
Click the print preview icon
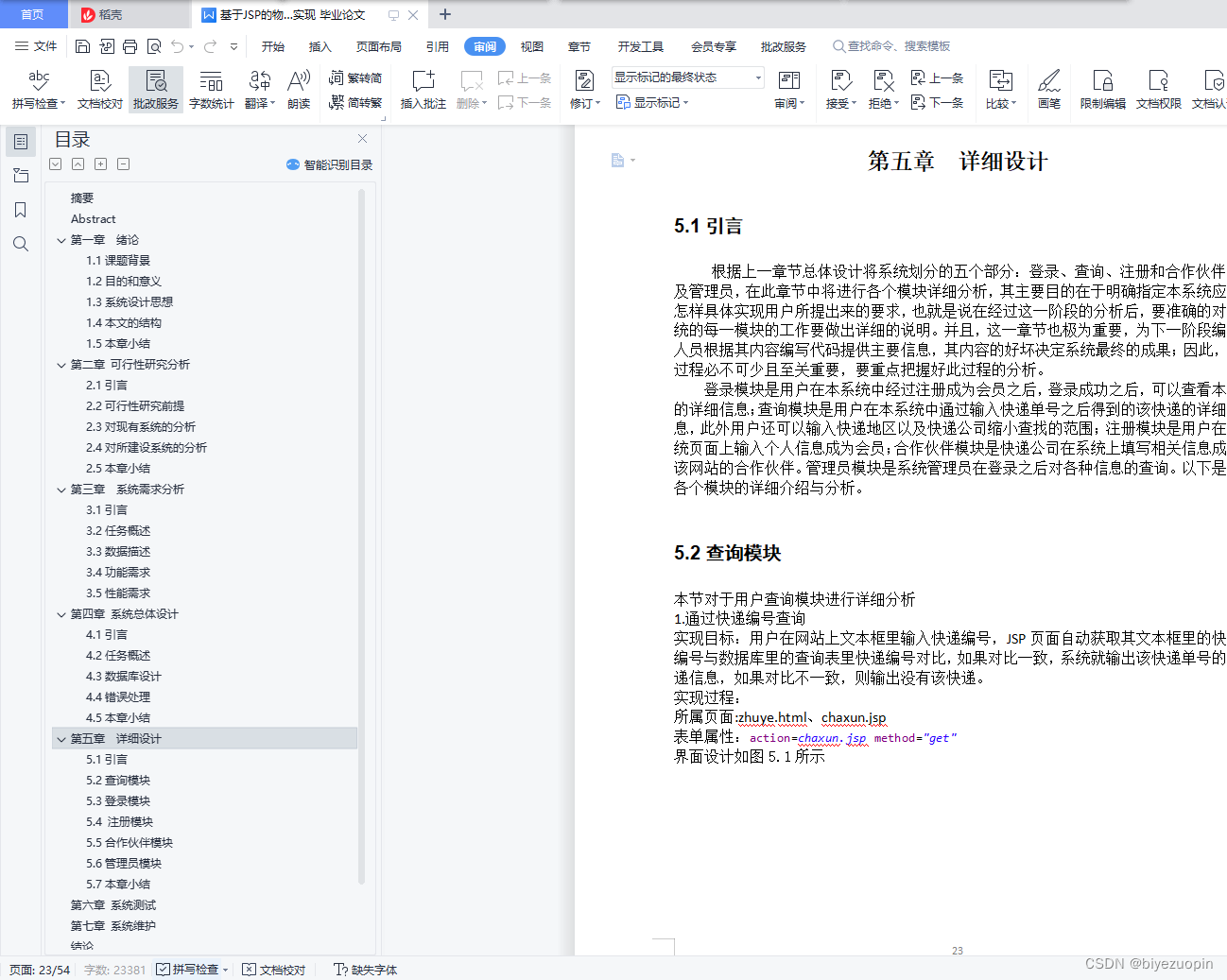coord(153,46)
